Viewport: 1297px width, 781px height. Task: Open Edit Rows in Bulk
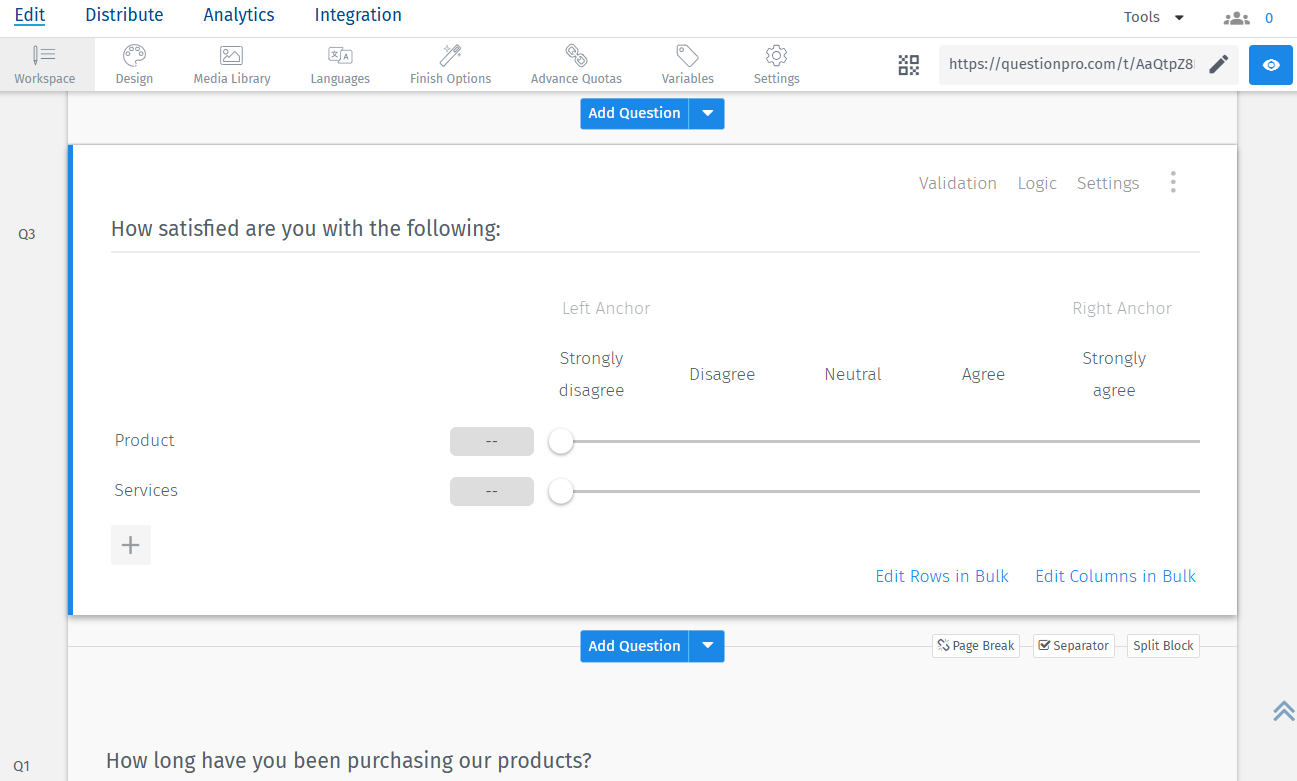coord(941,576)
